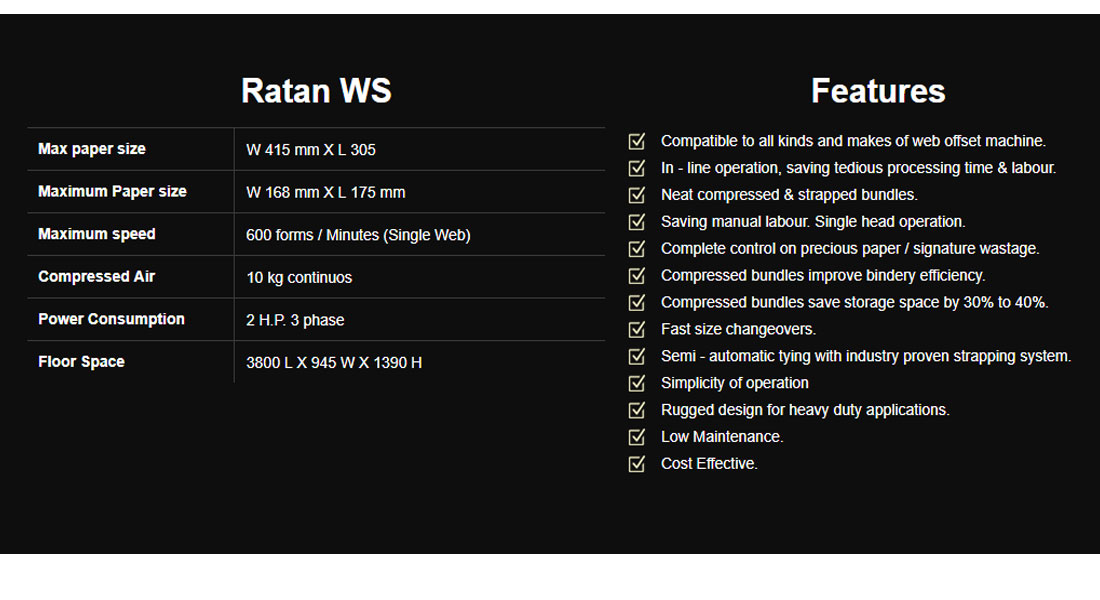Image resolution: width=1100 pixels, height=600 pixels.
Task: Click the checkmark beside "Low Maintenance."
Action: coord(637,437)
